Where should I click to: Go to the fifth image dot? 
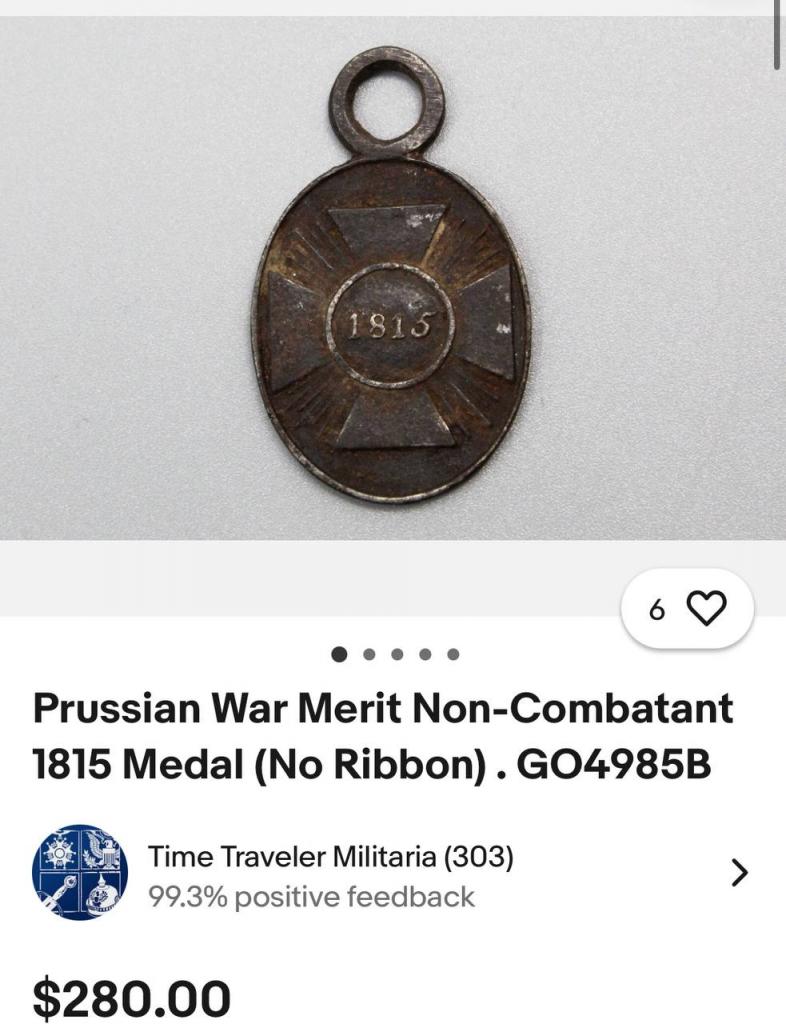[453, 654]
